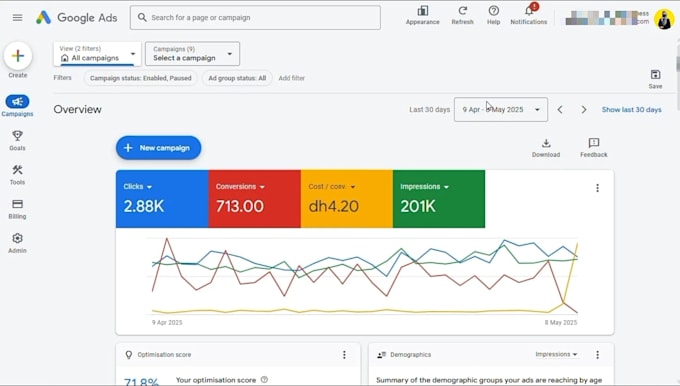The height and width of the screenshot is (386, 680).
Task: Change the Cost / conv. metric dropdown
Action: coord(332,186)
